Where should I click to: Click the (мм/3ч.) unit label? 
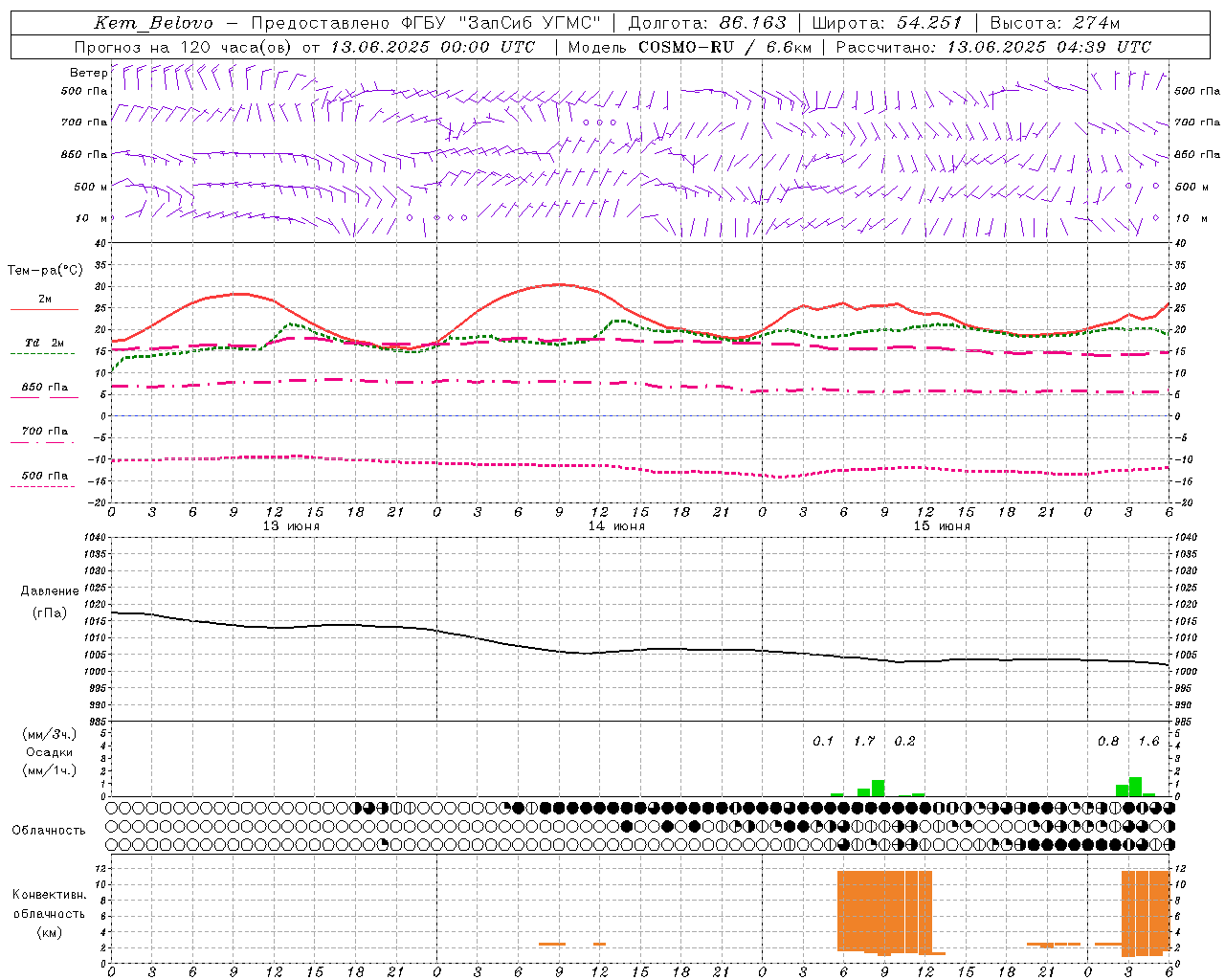click(x=49, y=734)
